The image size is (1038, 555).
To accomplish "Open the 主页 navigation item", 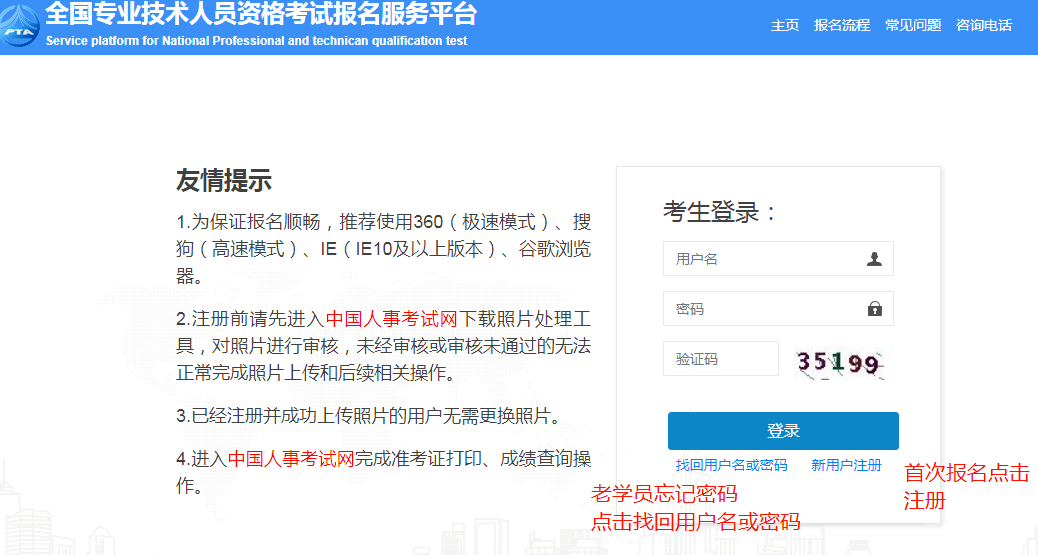I will 785,25.
